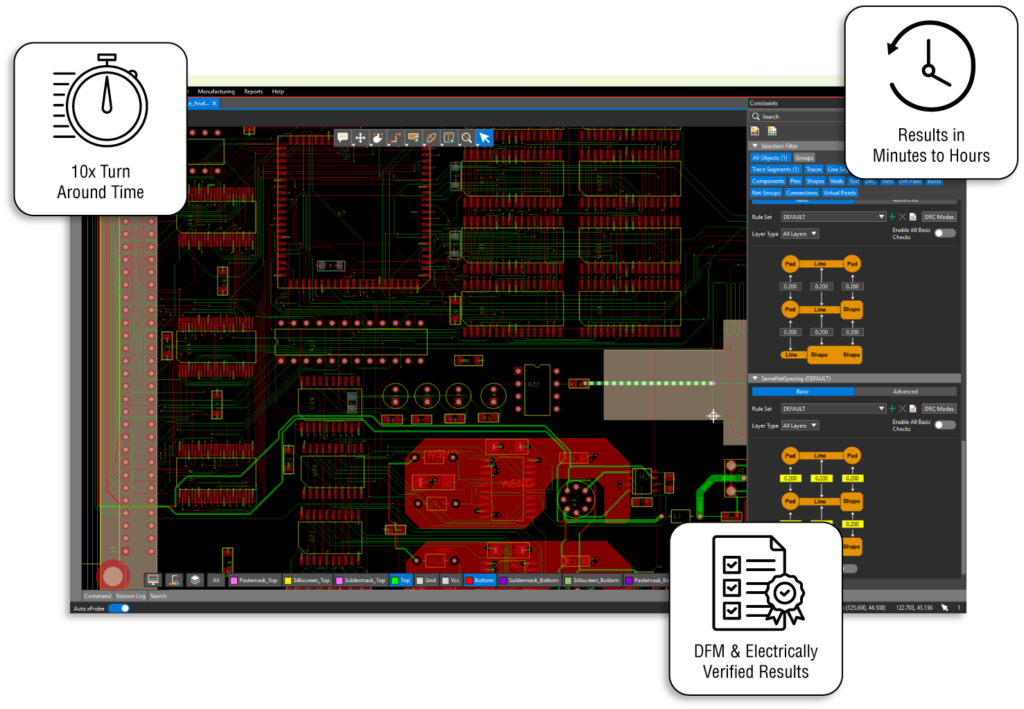
Task: Click the magnifier zoom tool
Action: (x=466, y=138)
